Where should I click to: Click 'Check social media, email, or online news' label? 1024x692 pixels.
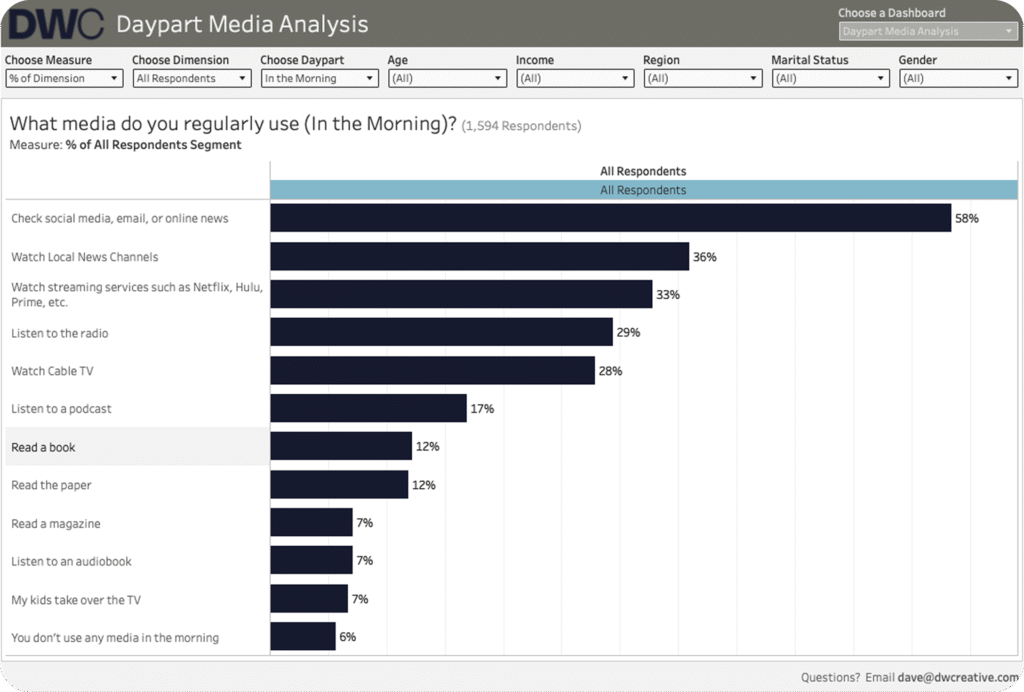120,219
